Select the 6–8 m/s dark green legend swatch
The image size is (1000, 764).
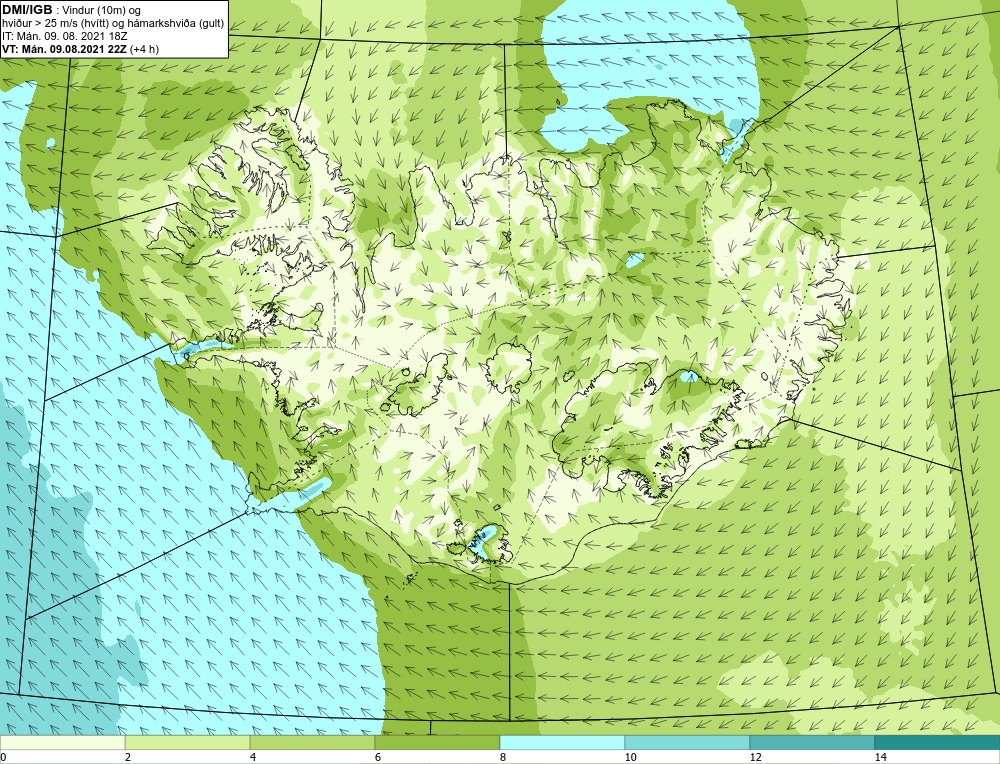(438, 742)
